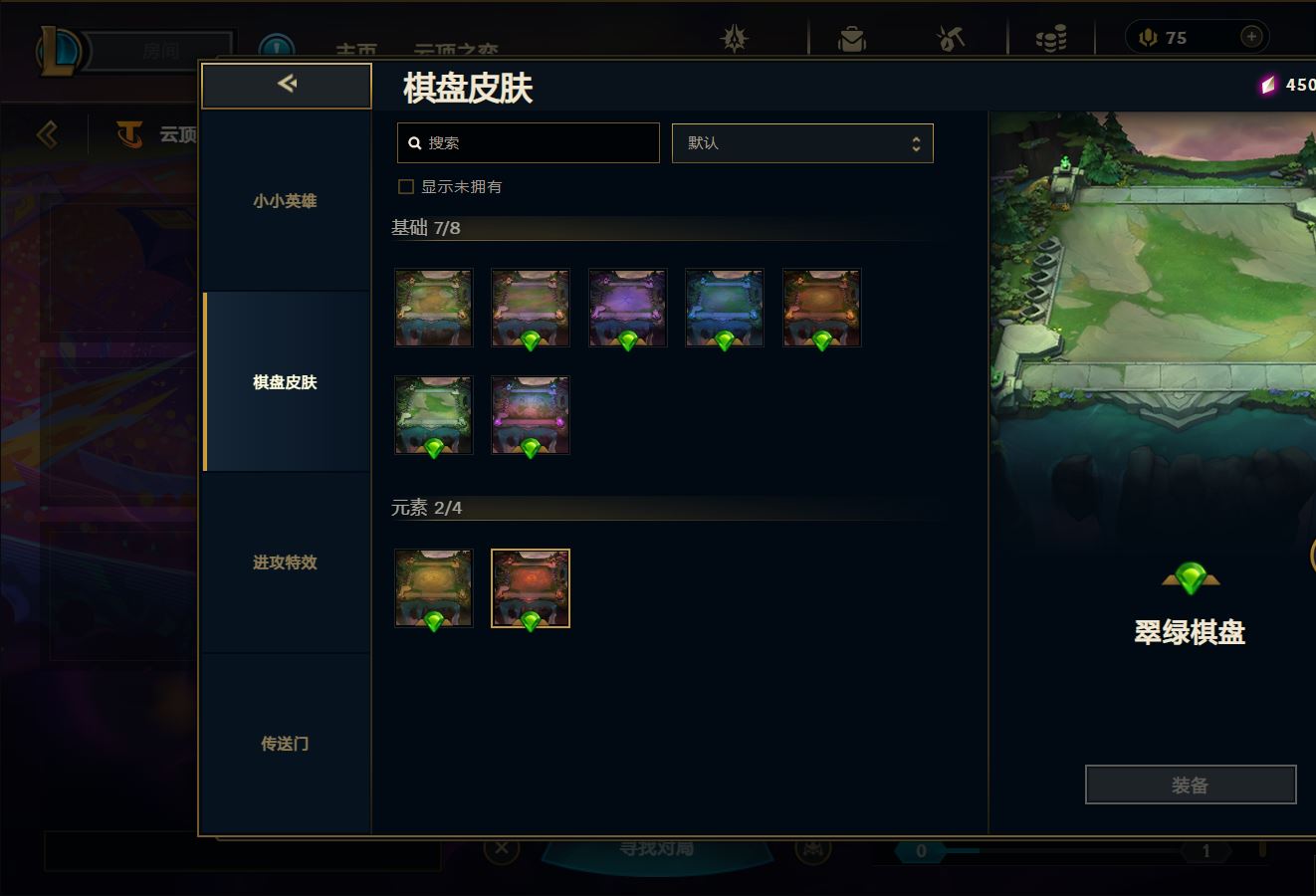This screenshot has height=896, width=1316.
Task: Select the blue arena skin thumbnail
Action: [725, 308]
